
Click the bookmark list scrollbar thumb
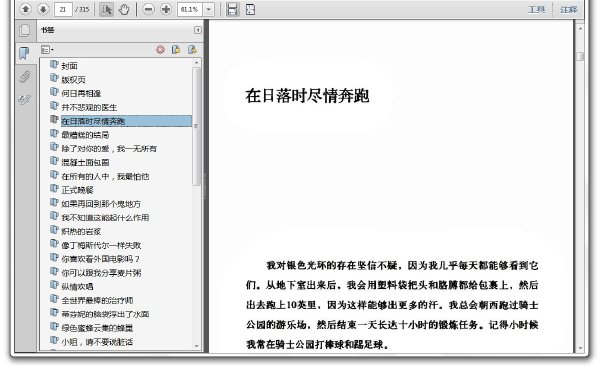tap(197, 126)
